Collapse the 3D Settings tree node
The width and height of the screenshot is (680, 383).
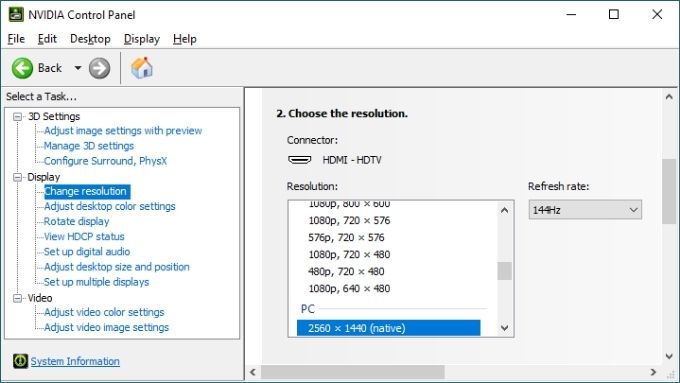pyautogui.click(x=17, y=116)
